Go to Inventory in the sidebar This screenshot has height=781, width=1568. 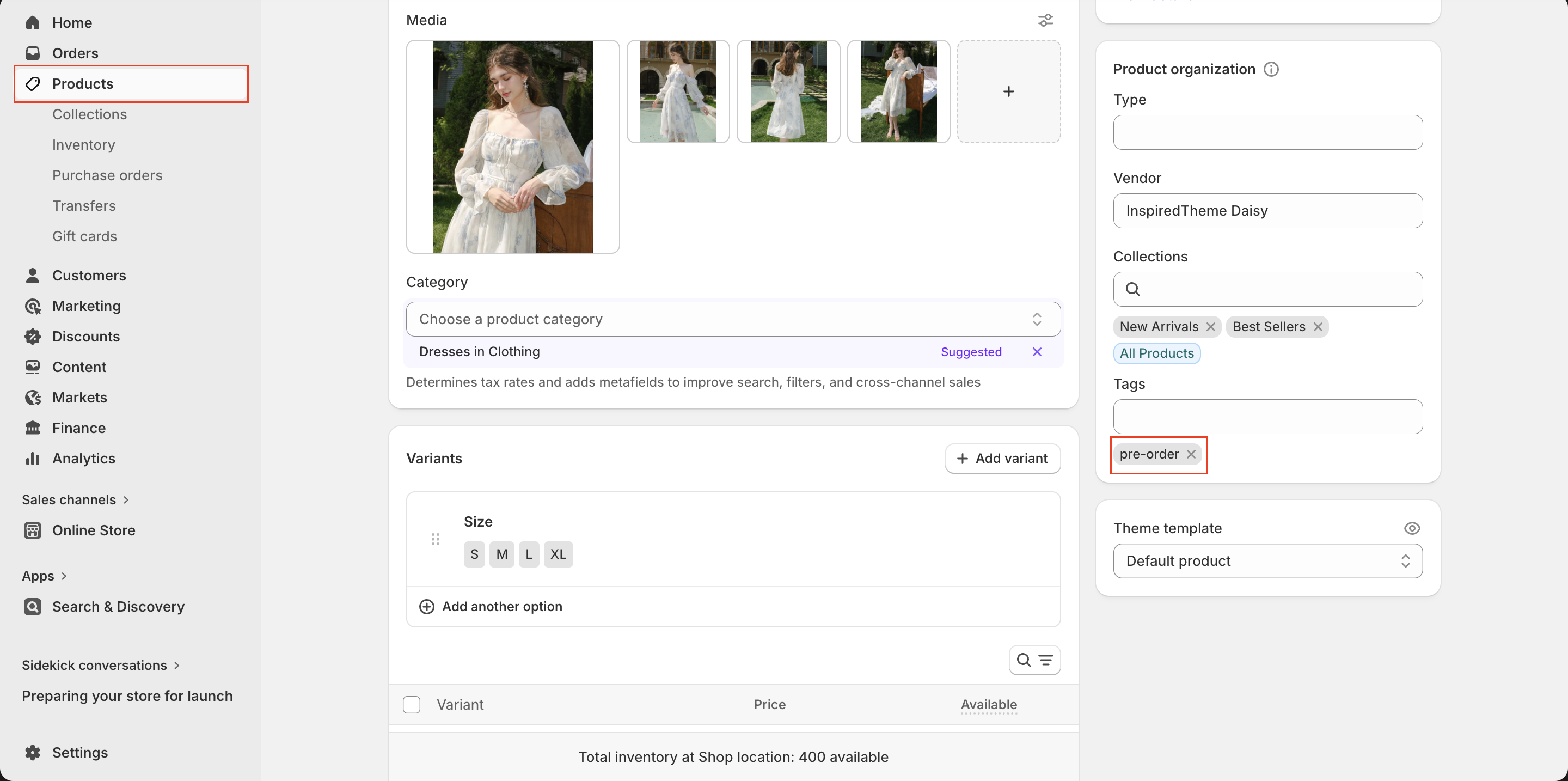click(x=83, y=145)
